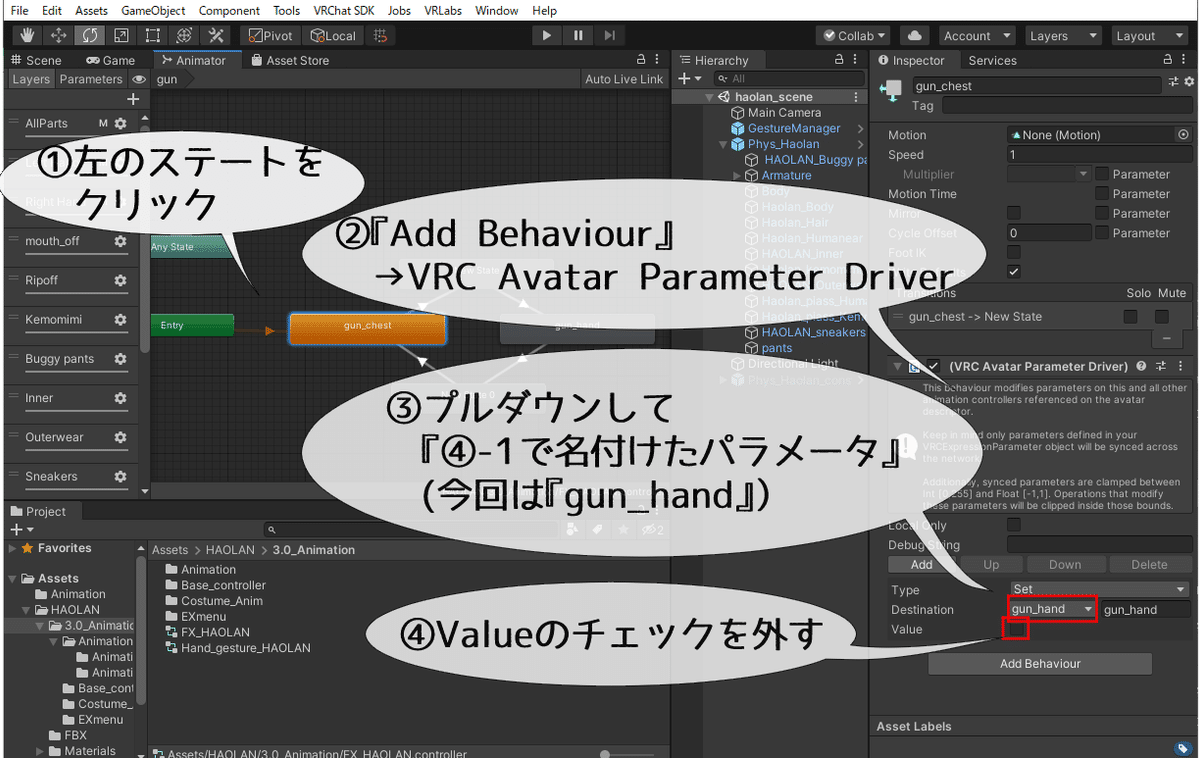The image size is (1200, 758).
Task: Select FX_HAOLAN controller asset
Action: click(207, 632)
